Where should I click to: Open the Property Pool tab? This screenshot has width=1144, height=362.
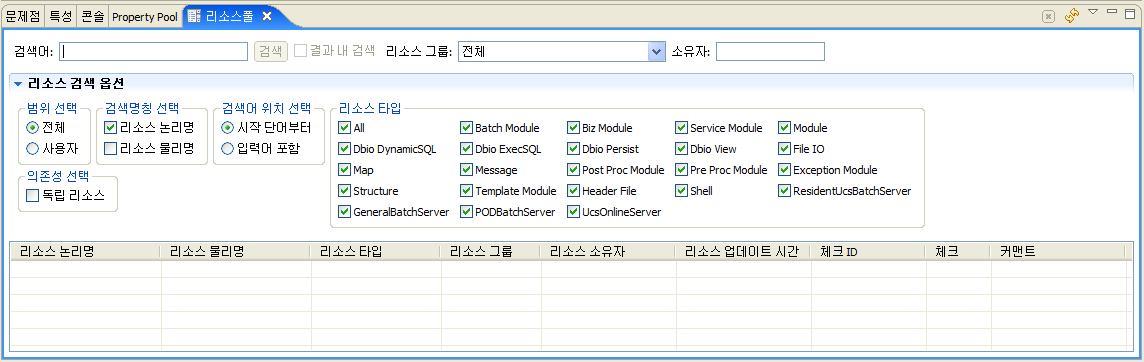[144, 16]
